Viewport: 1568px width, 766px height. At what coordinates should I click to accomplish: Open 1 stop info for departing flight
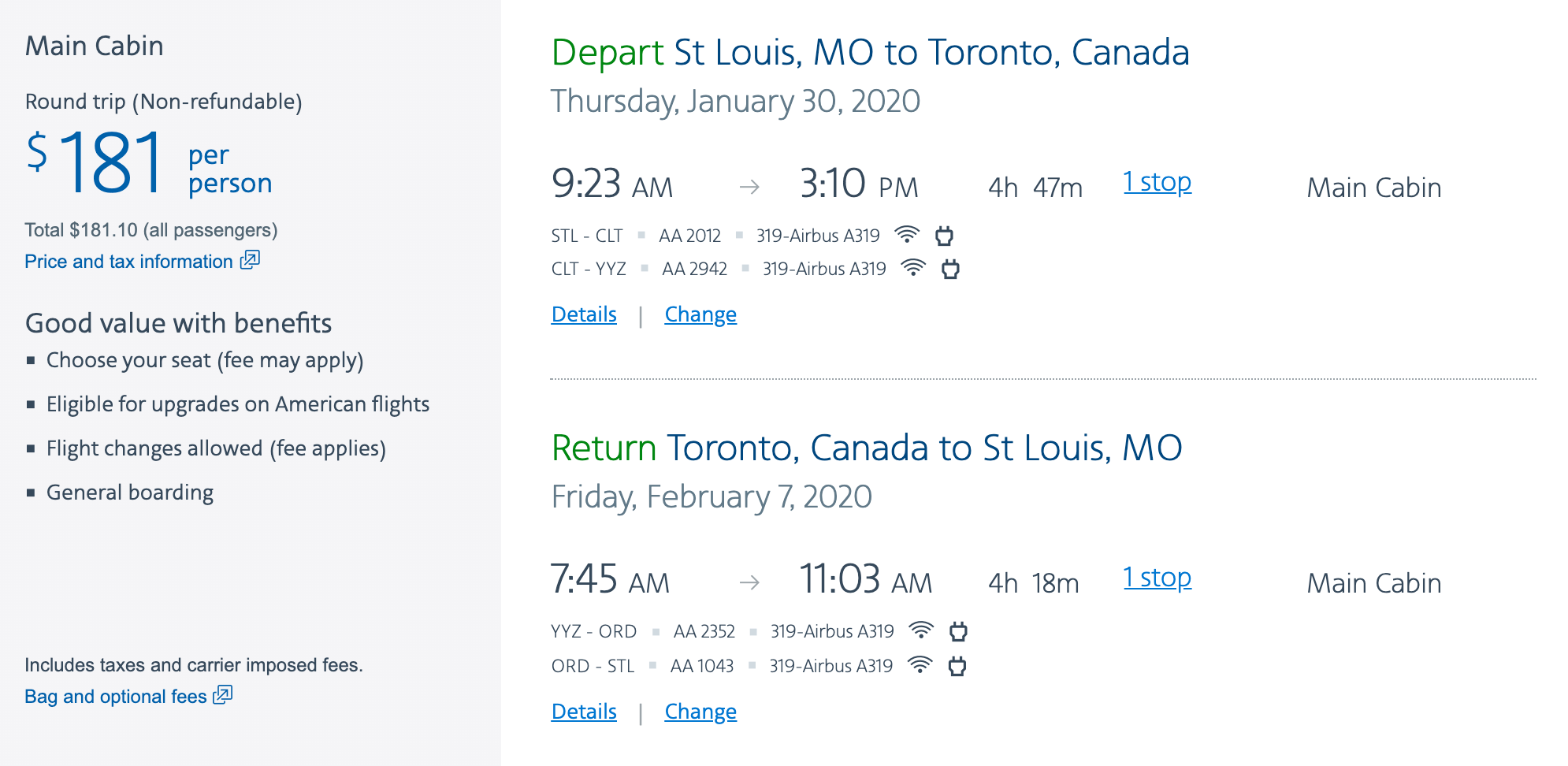(x=1157, y=183)
